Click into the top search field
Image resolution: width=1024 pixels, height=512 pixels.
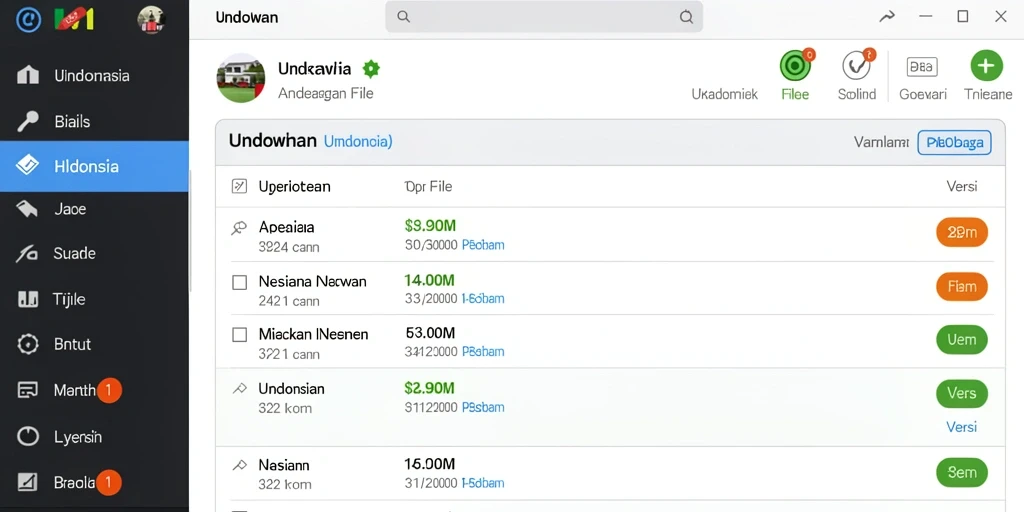(544, 17)
